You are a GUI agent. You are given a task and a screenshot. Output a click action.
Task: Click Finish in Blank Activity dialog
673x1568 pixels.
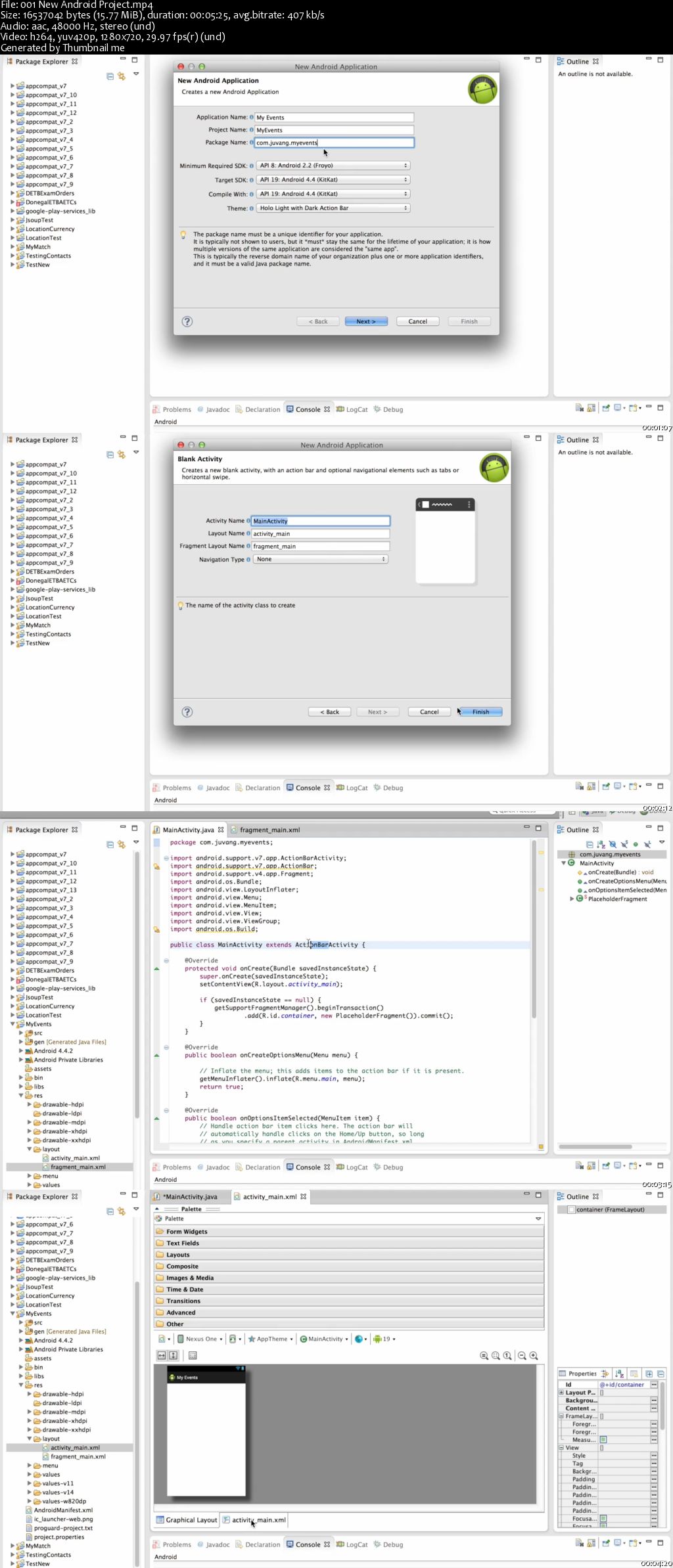point(480,712)
